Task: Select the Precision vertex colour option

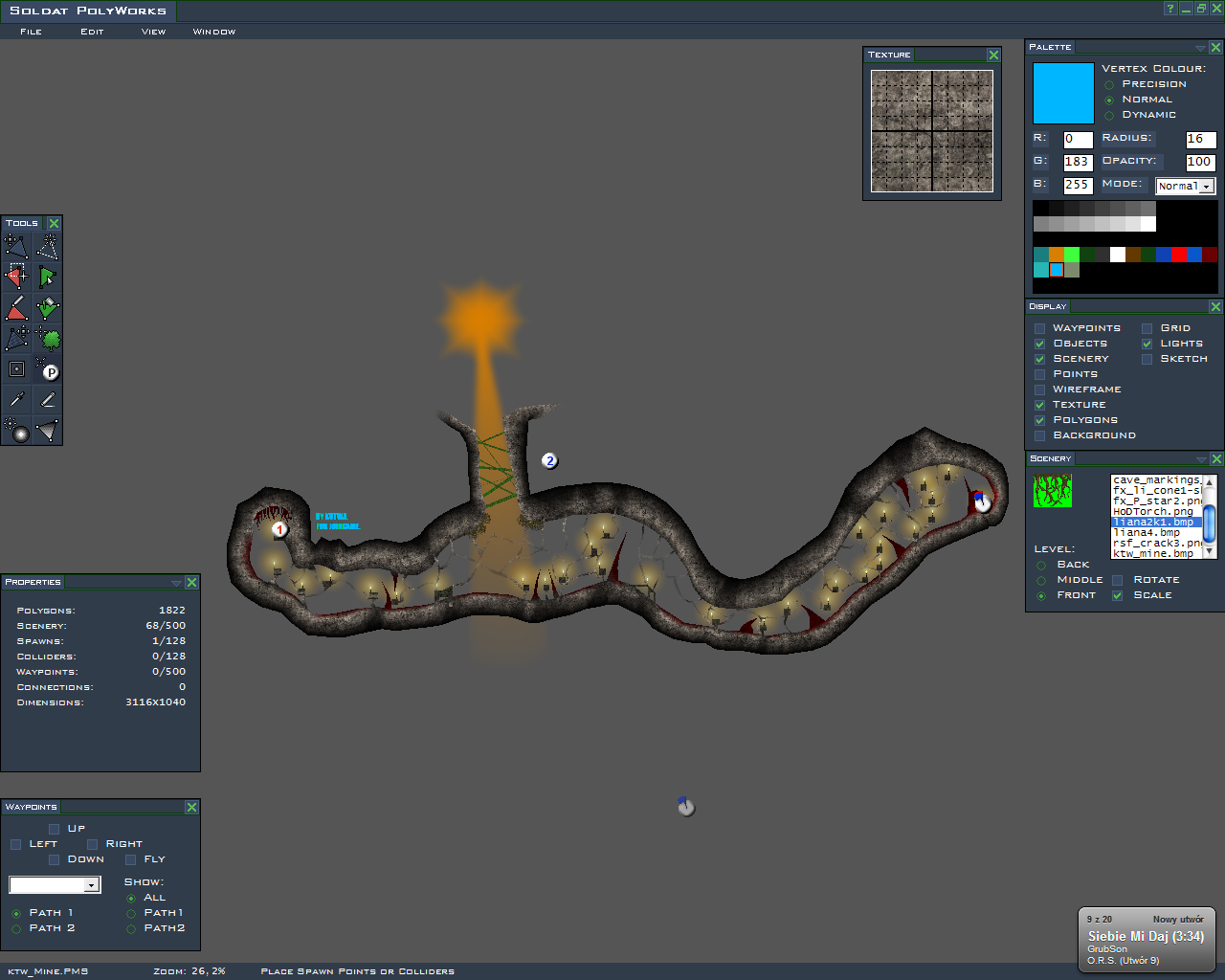Action: tap(1109, 84)
